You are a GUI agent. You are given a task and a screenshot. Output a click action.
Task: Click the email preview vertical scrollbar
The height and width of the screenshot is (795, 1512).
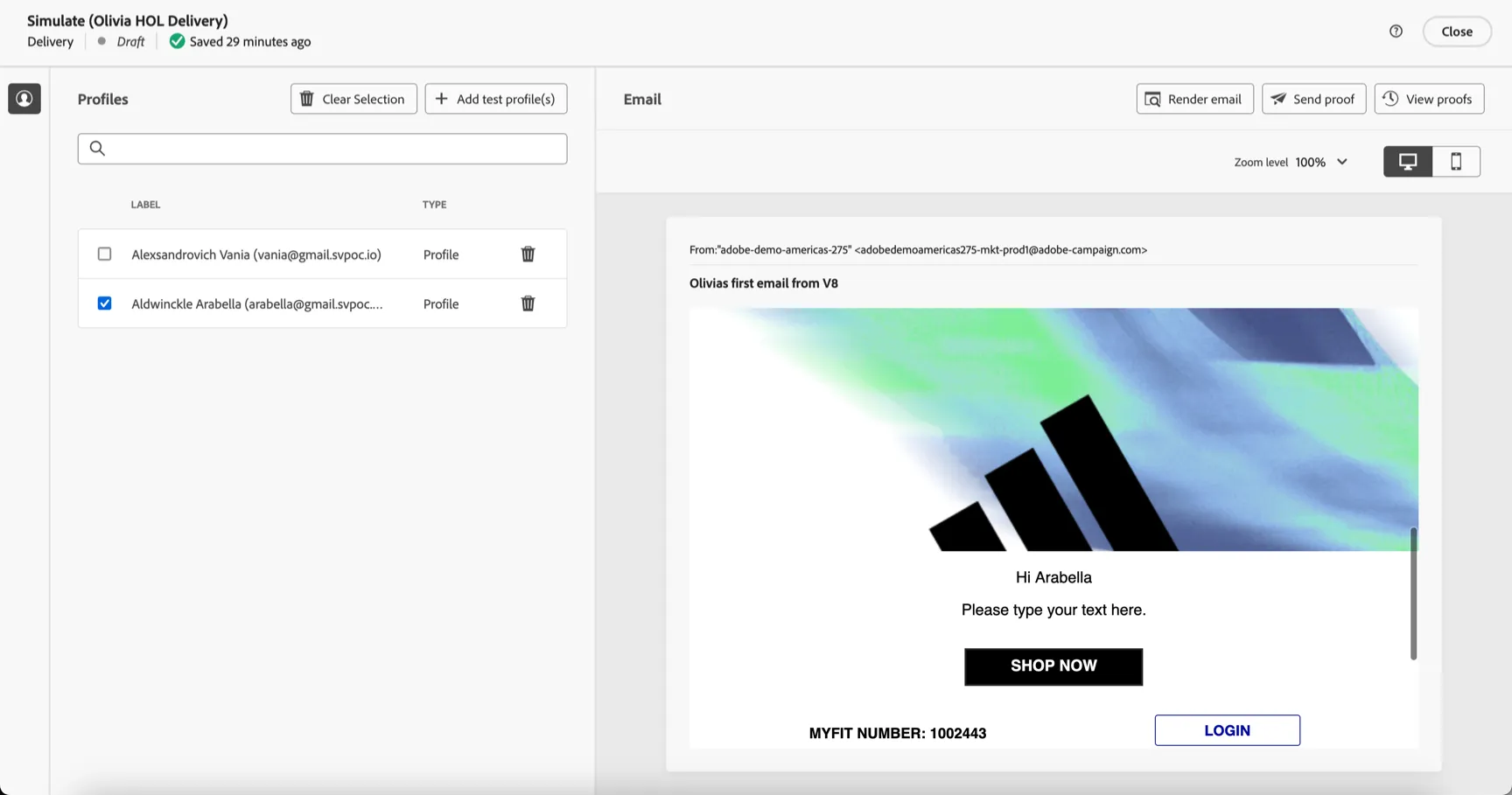1413,593
